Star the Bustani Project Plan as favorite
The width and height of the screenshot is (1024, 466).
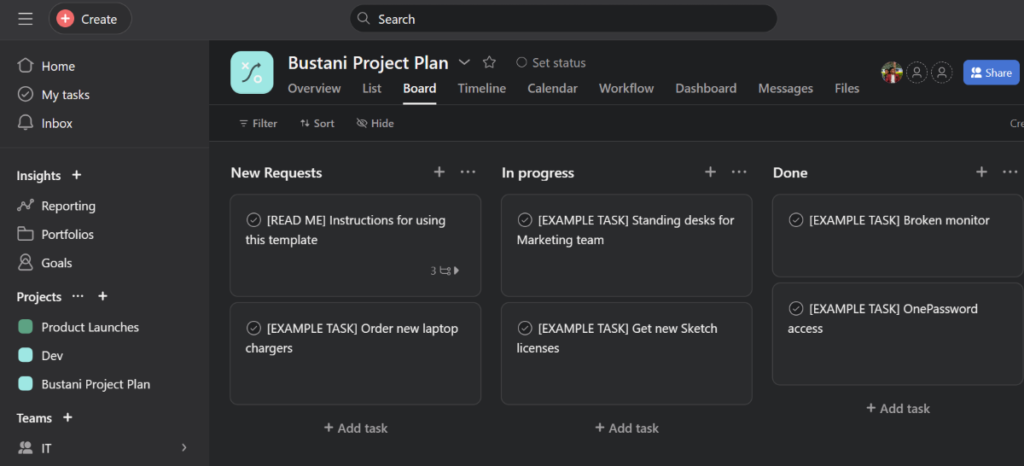(x=489, y=62)
